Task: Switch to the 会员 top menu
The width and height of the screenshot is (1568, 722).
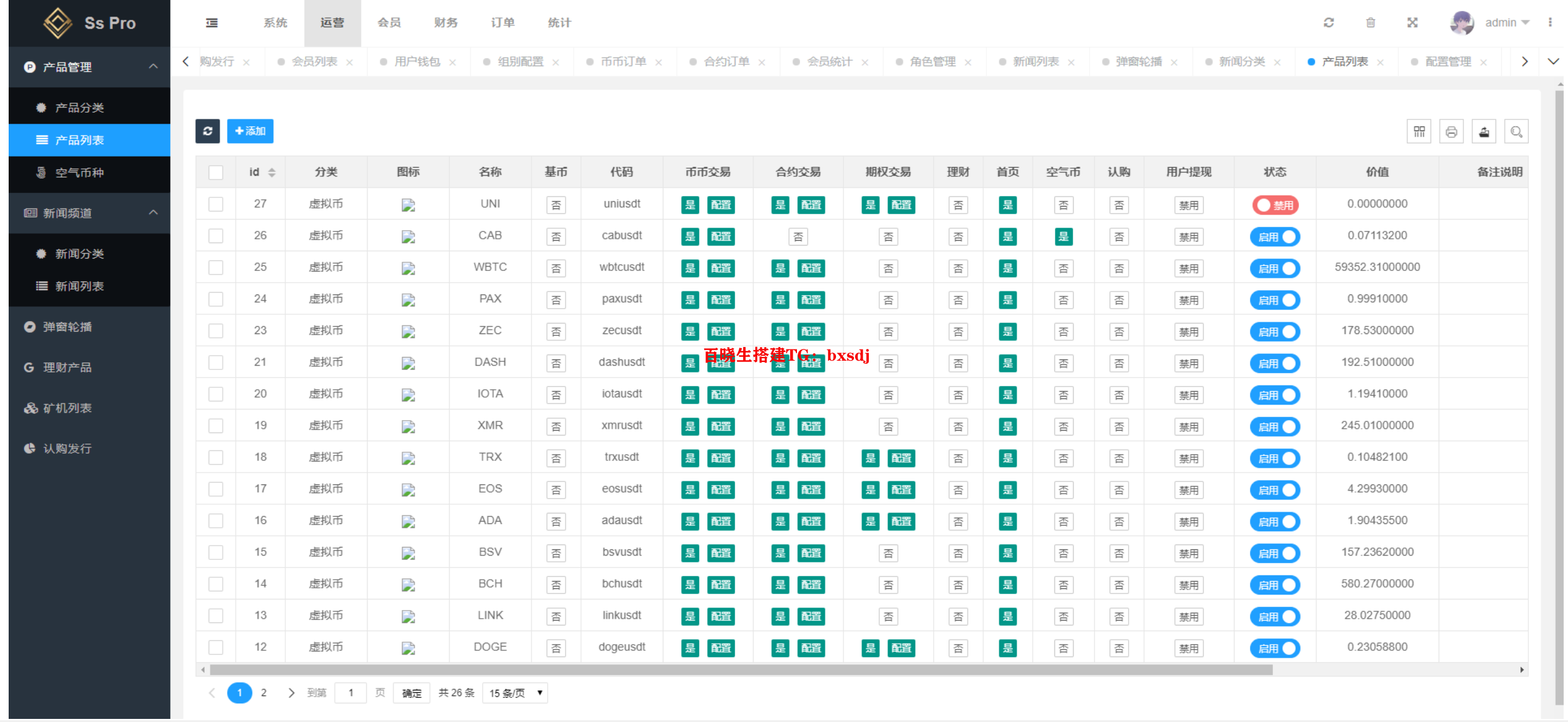Action: [x=389, y=23]
